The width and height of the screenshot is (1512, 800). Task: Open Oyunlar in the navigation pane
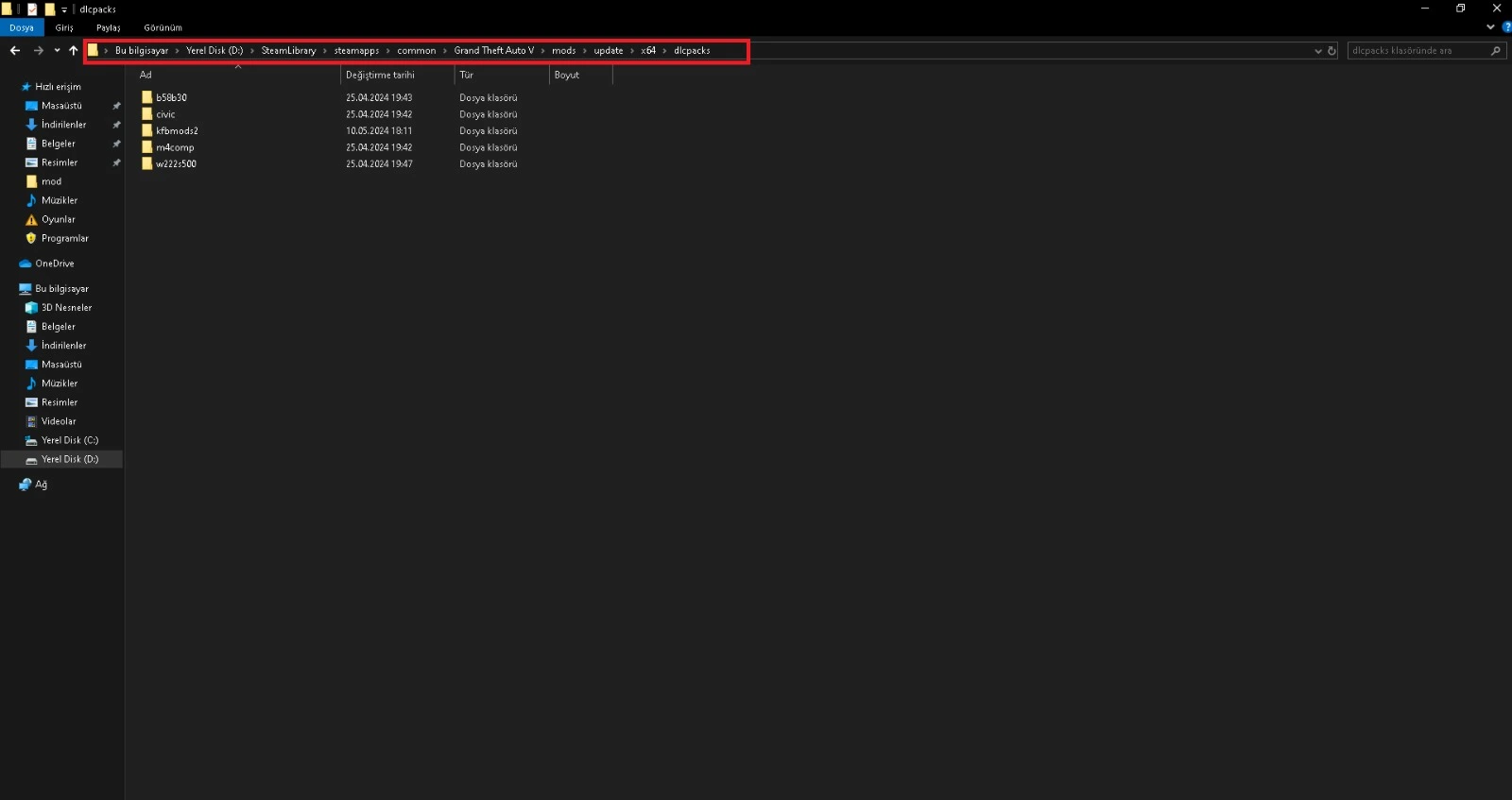click(58, 219)
